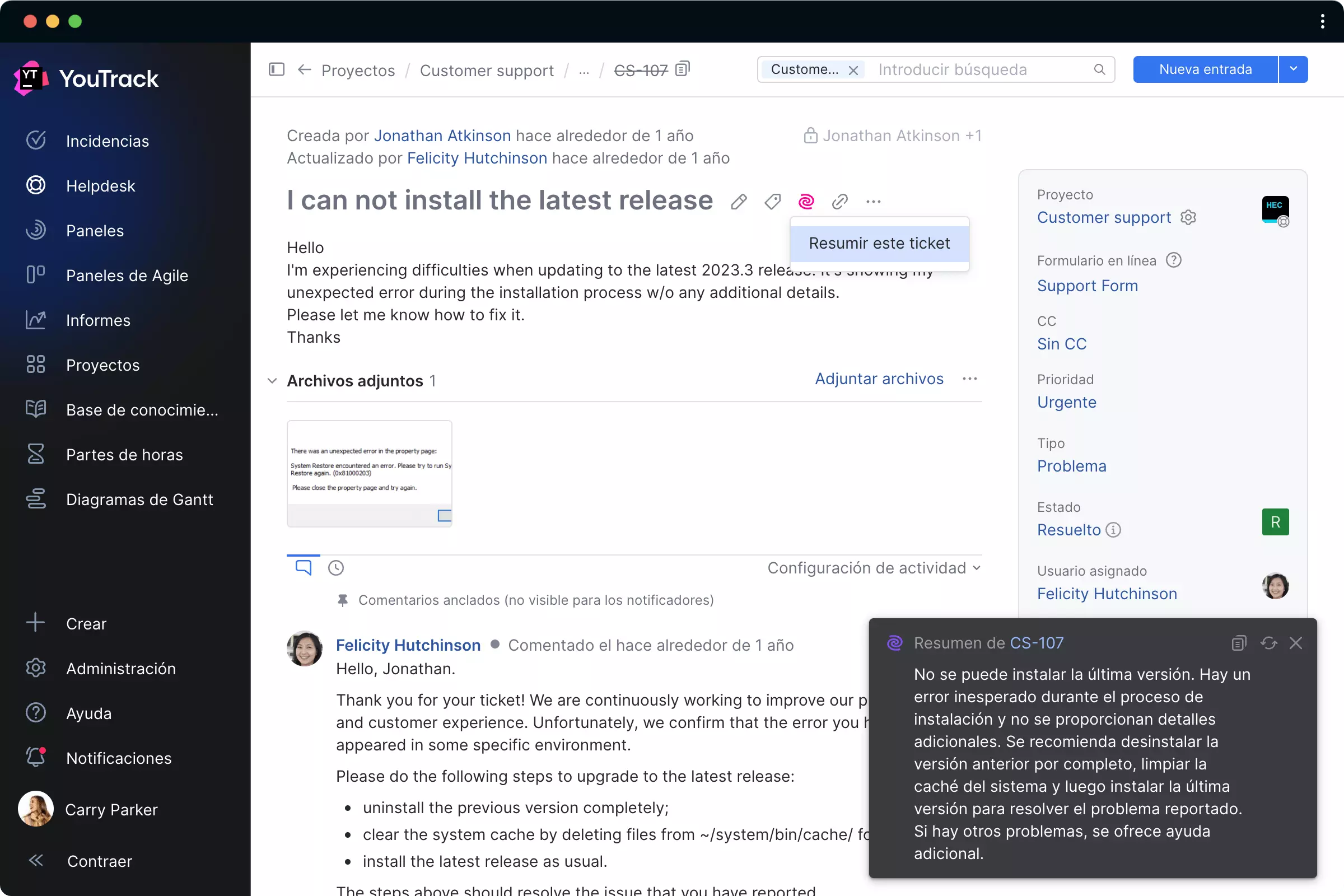
Task: Click the green R state color badge
Action: [x=1275, y=522]
